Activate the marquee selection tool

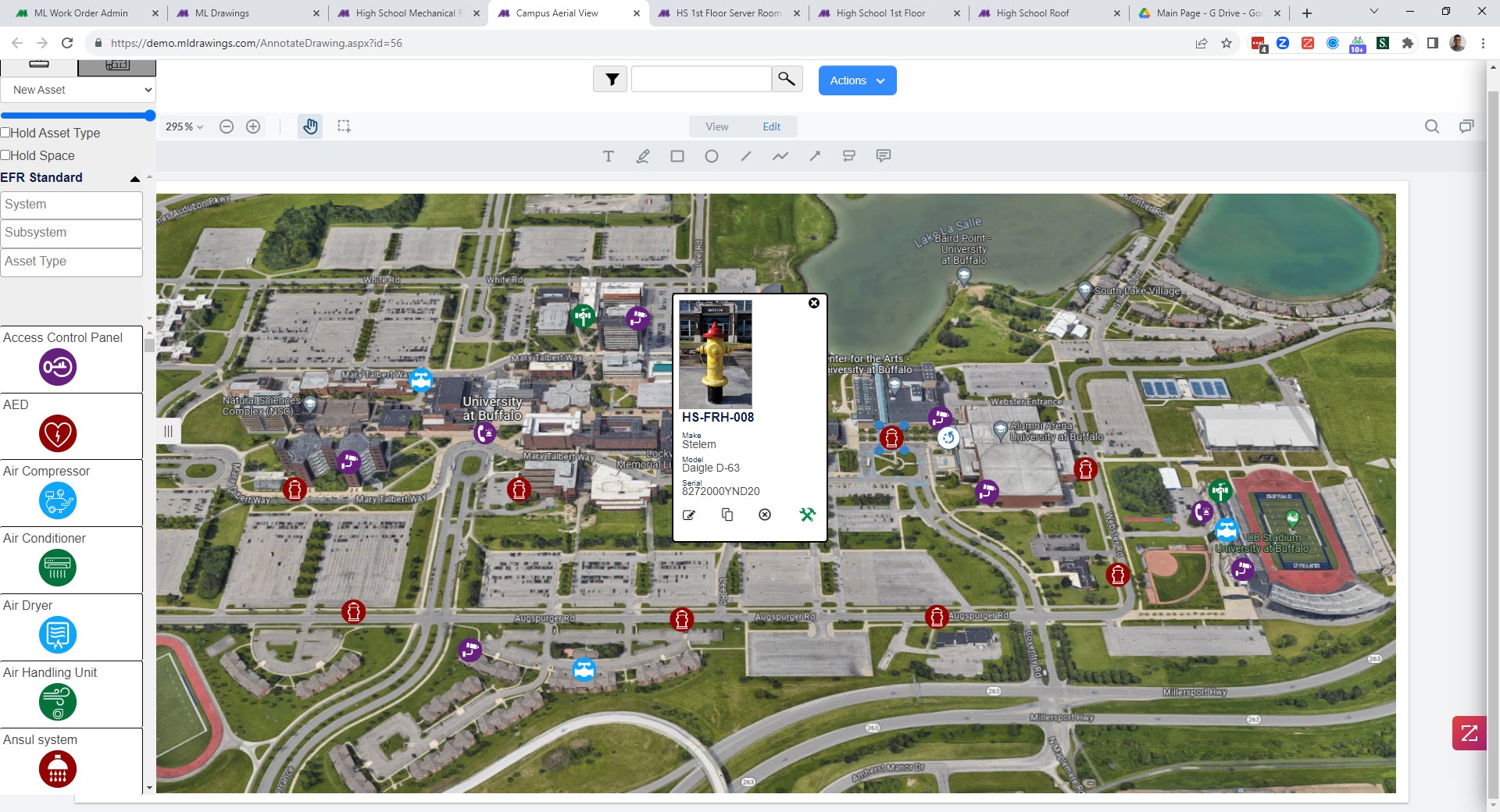[x=344, y=126]
